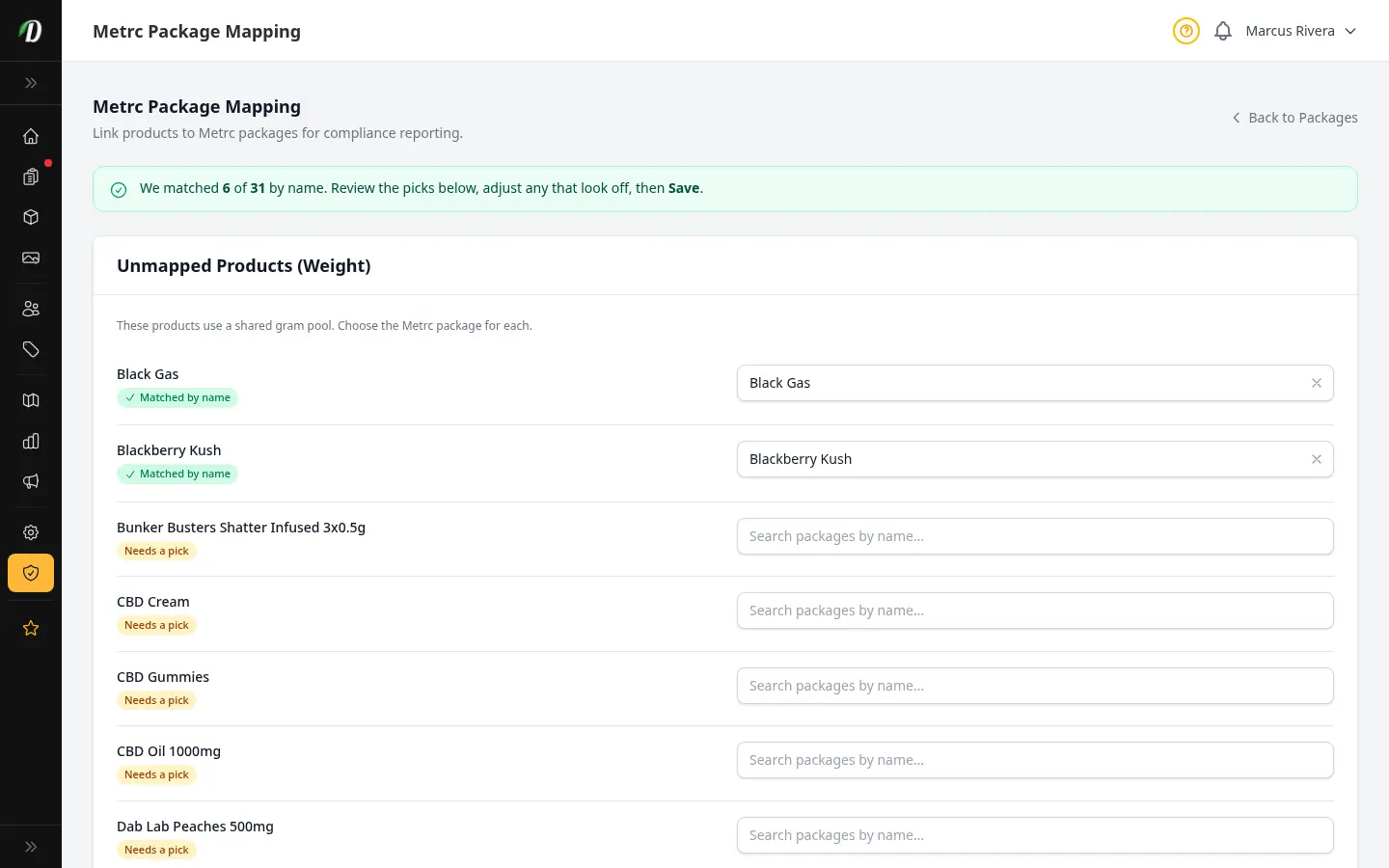The width and height of the screenshot is (1389, 868).
Task: Click CBD Gummies 'Needs a pick' badge
Action: 156,700
